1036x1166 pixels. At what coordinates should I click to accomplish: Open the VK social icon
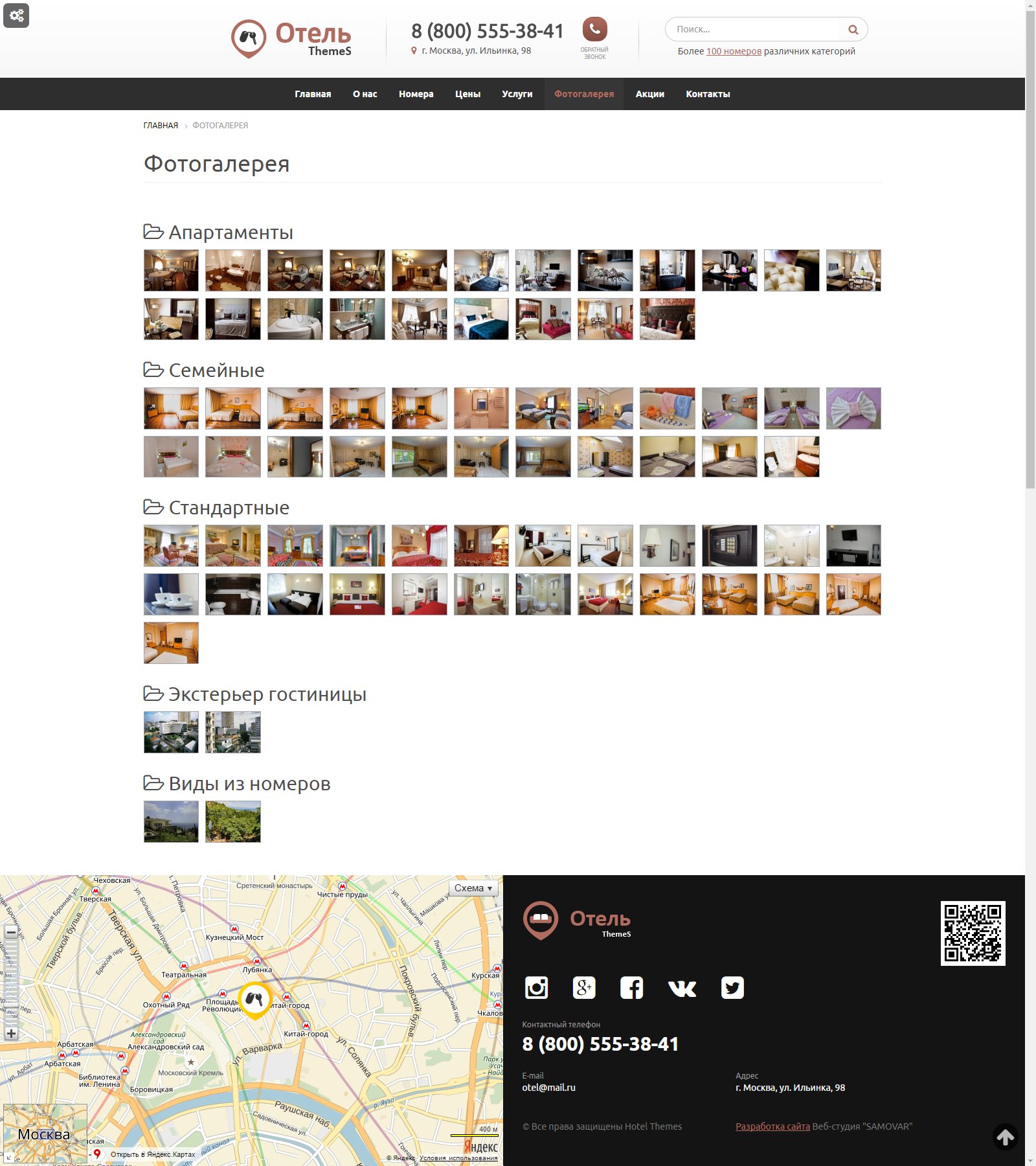pos(682,988)
